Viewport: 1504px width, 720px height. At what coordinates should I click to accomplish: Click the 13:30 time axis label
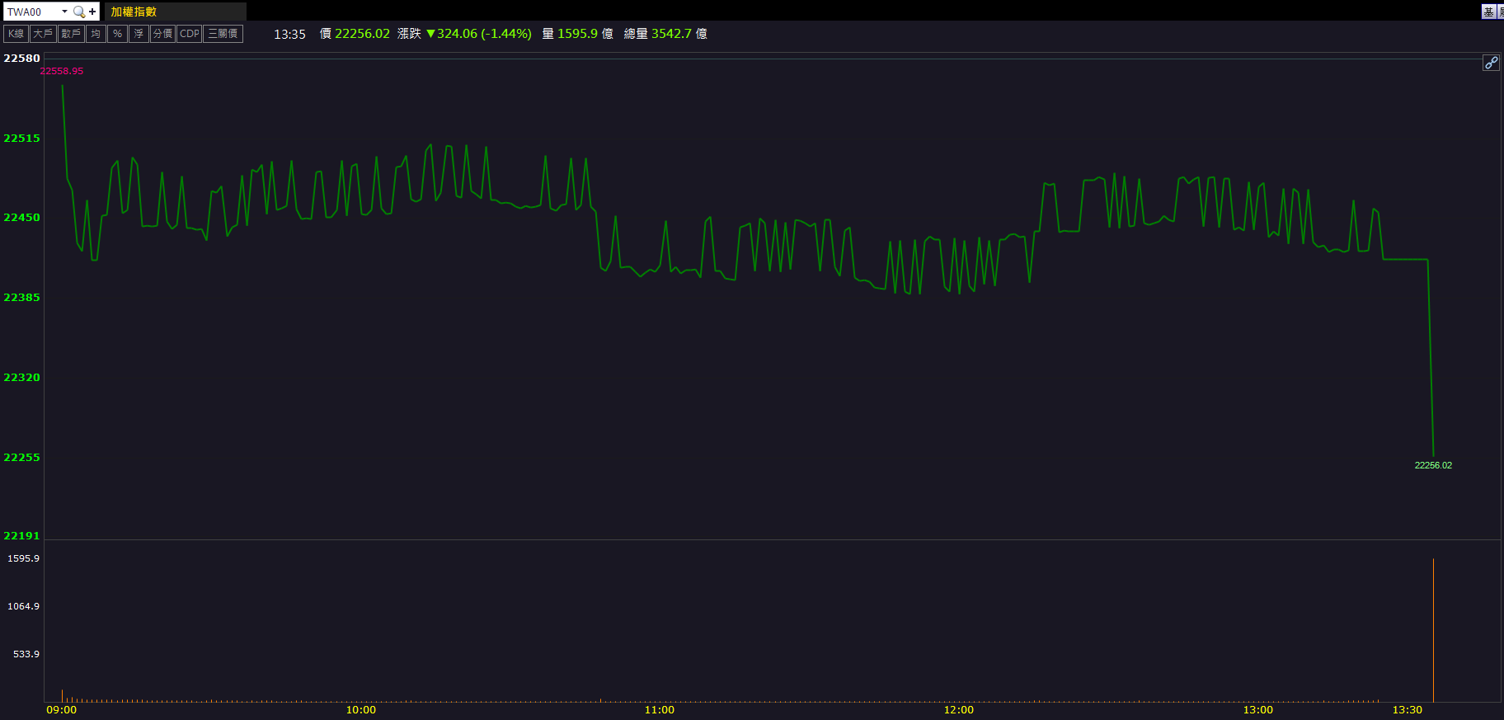(1407, 710)
